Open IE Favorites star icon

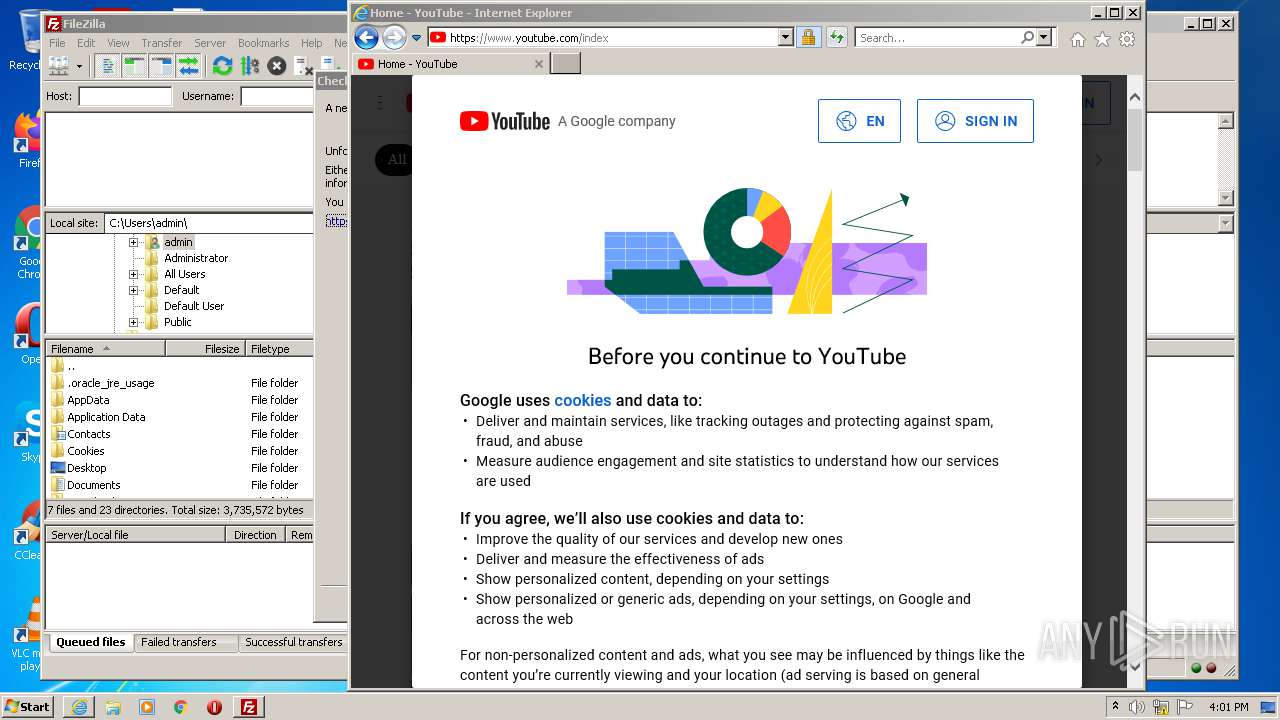[x=1102, y=39]
